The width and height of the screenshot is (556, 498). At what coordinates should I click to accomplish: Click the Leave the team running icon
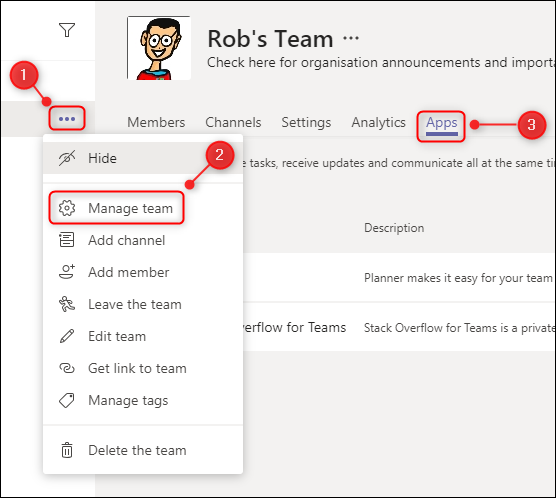click(x=67, y=304)
